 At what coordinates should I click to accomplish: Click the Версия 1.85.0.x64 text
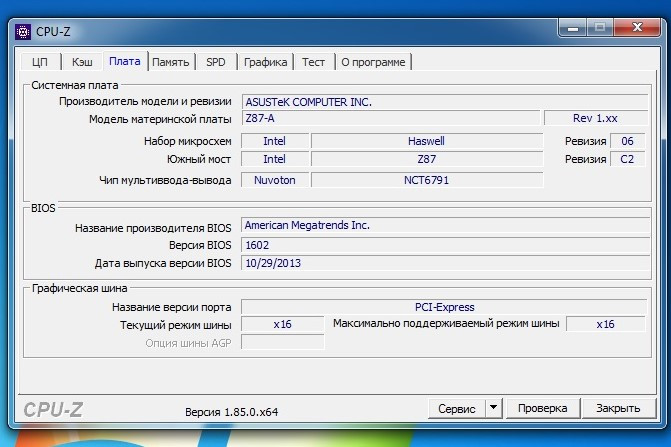point(232,412)
